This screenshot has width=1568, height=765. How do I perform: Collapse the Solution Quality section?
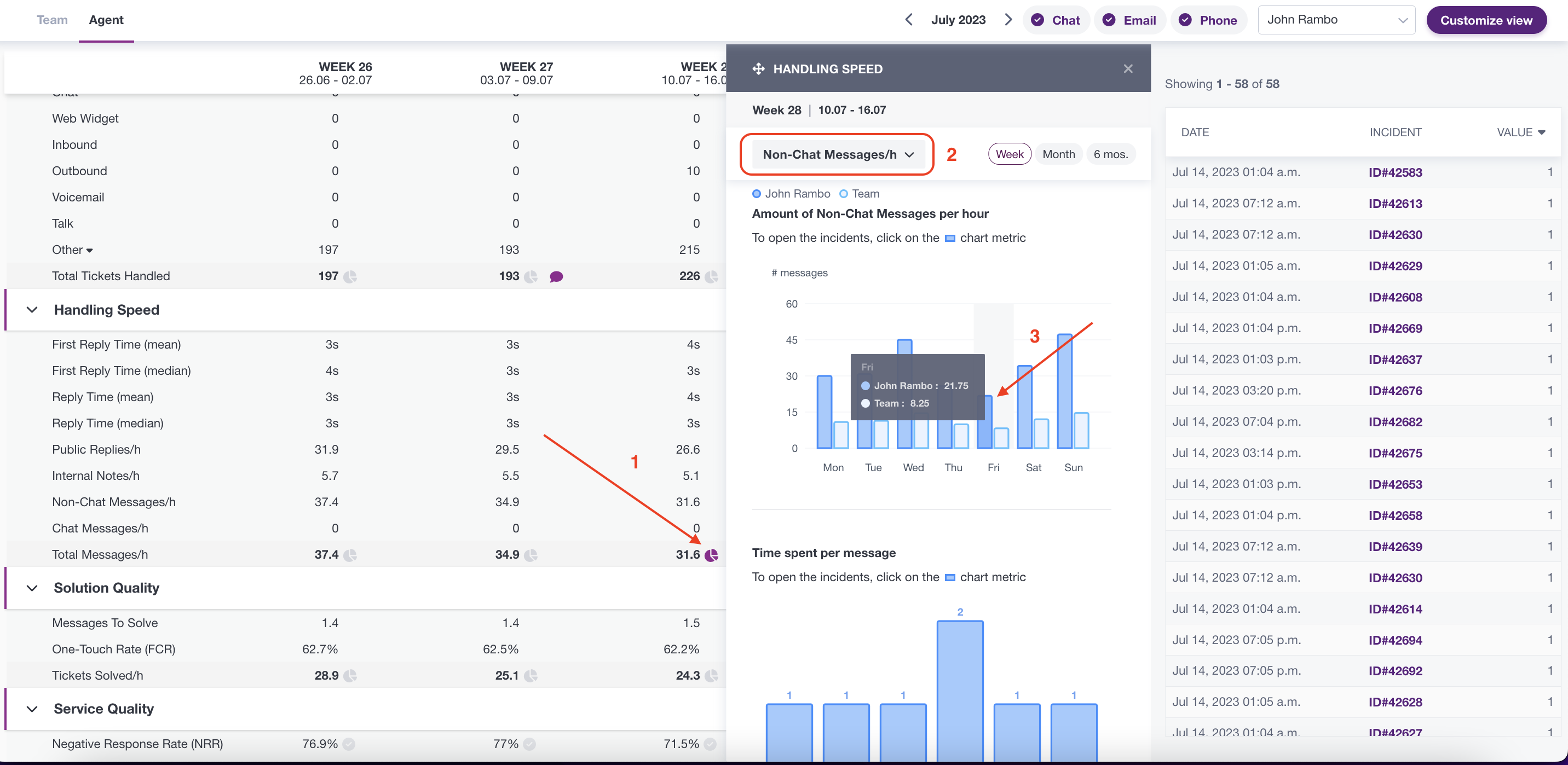pos(32,588)
